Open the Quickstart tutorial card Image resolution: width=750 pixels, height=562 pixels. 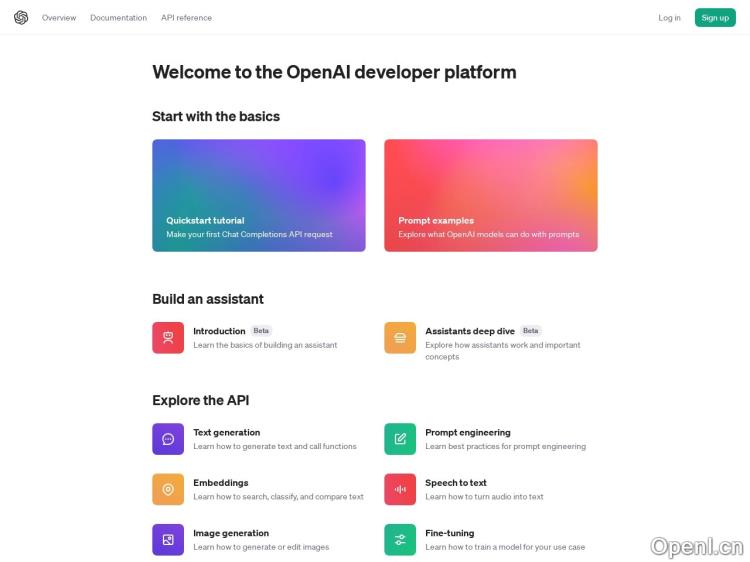pyautogui.click(x=259, y=195)
